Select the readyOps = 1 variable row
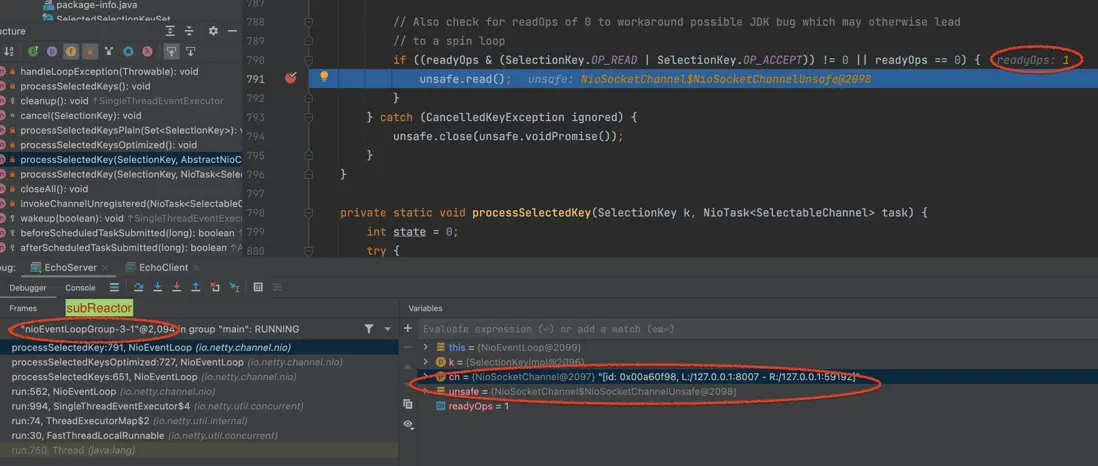This screenshot has height=466, width=1098. click(756, 406)
